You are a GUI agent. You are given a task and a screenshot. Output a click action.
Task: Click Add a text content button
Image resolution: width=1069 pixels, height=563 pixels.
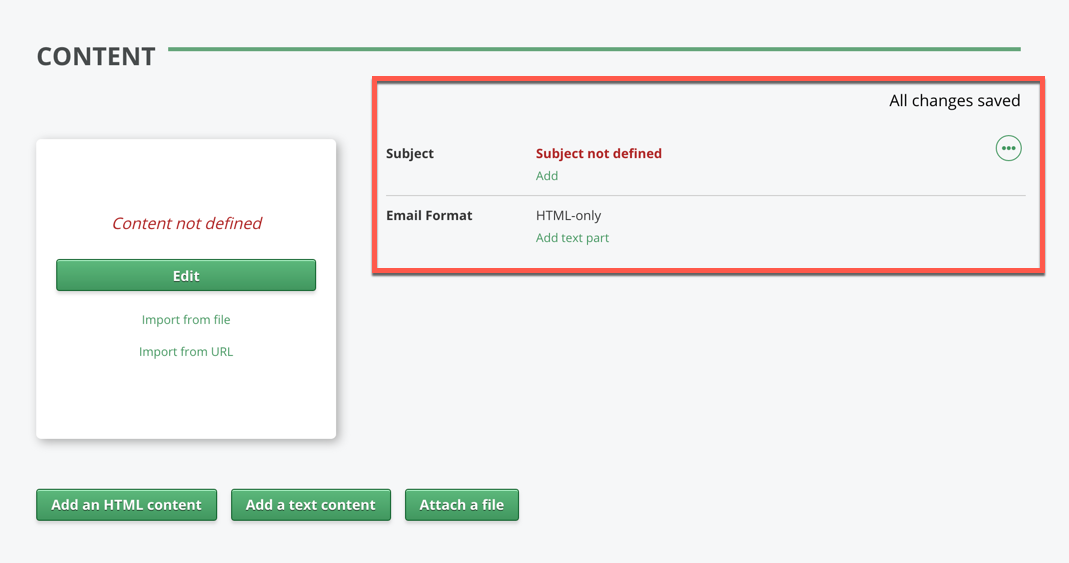310,505
